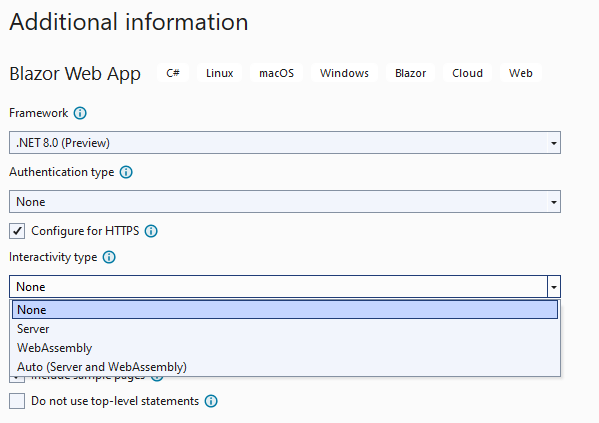This screenshot has height=423, width=599.
Task: Click the Additional information heading
Action: tap(129, 22)
